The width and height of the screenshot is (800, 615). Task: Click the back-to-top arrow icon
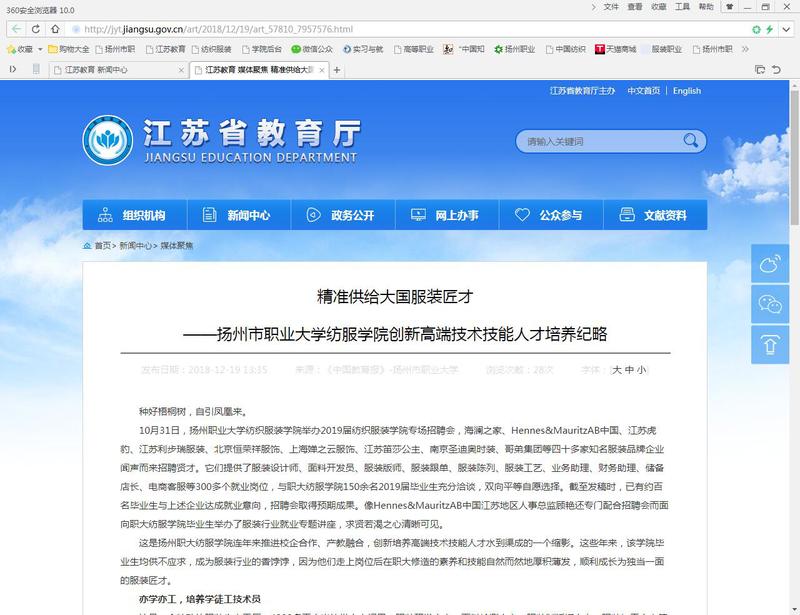click(x=770, y=343)
